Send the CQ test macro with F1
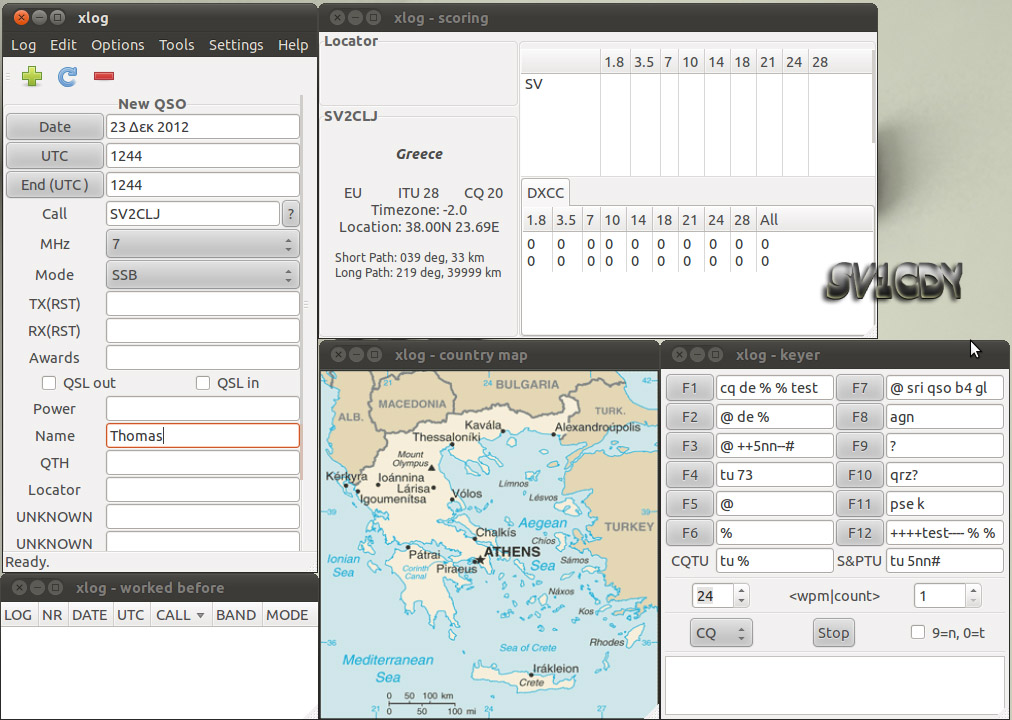Screen dimensions: 1012x720 click(x=689, y=387)
